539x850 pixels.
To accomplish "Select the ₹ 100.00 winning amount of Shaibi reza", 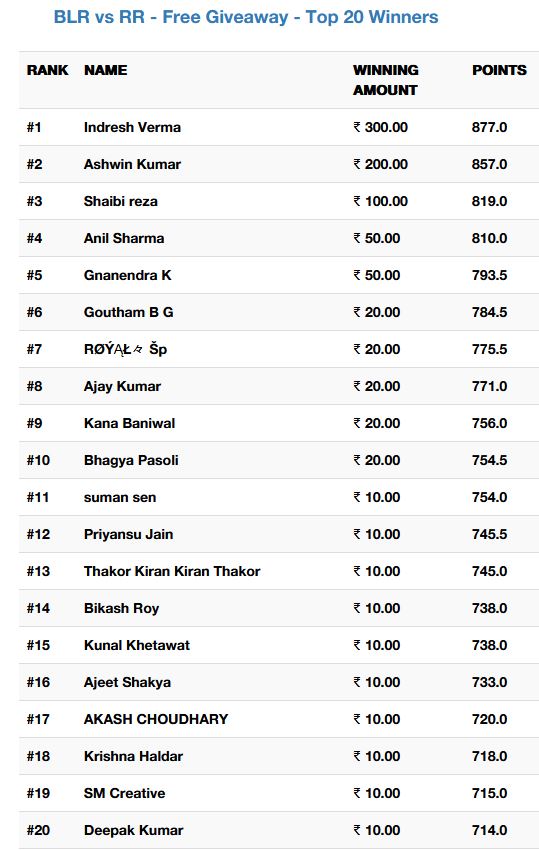I will pyautogui.click(x=381, y=201).
